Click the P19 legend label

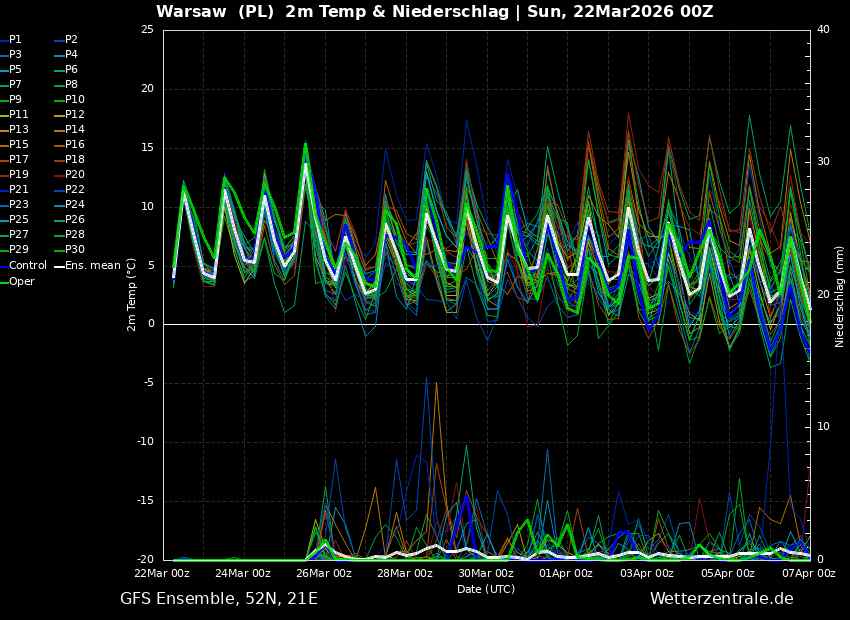point(18,174)
